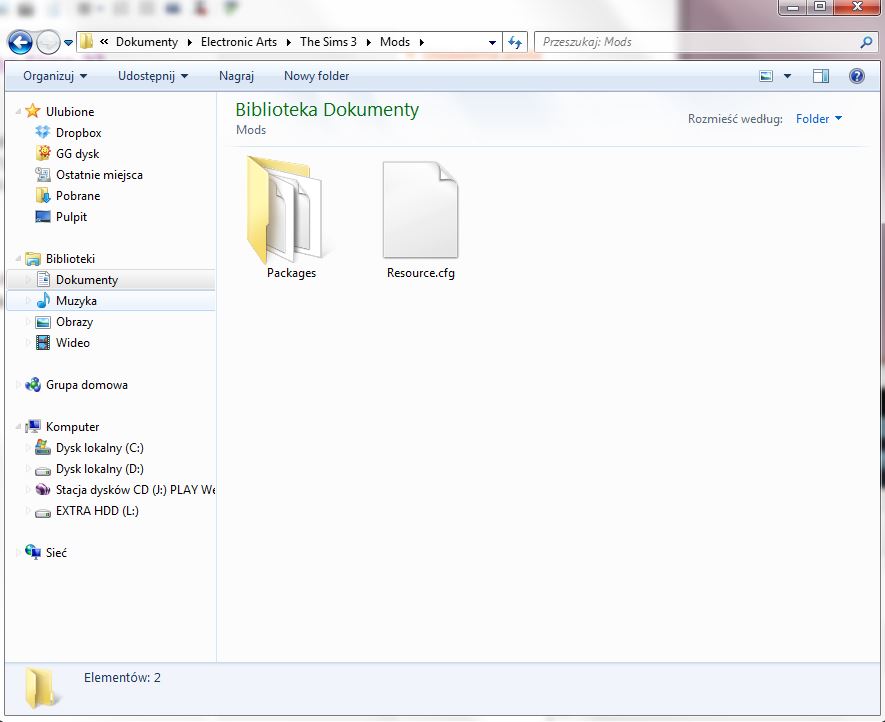
Task: Select Electronic Arts in the address path
Action: (x=239, y=42)
